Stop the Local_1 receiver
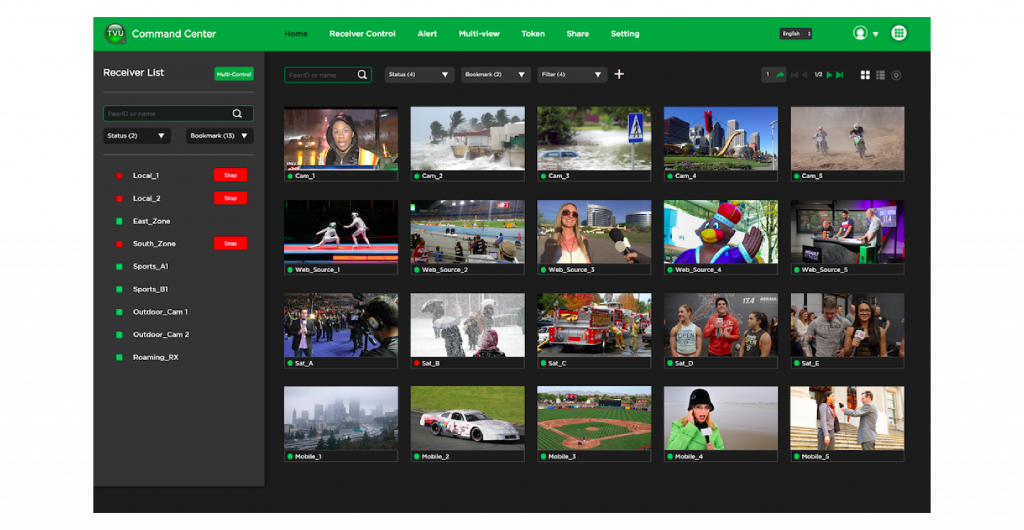Screen dimensions: 1024x530 pos(230,175)
